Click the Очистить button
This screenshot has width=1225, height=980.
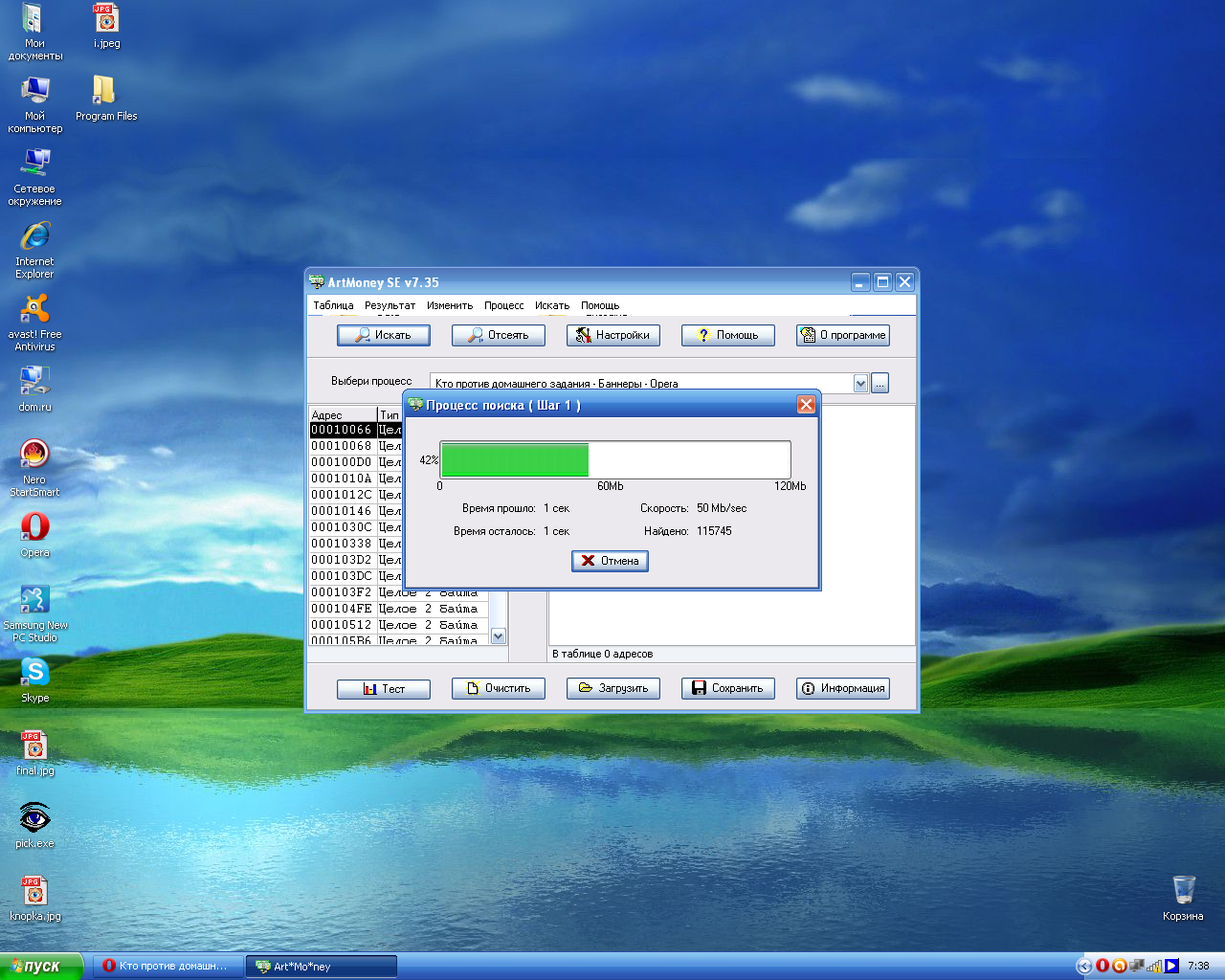[498, 688]
